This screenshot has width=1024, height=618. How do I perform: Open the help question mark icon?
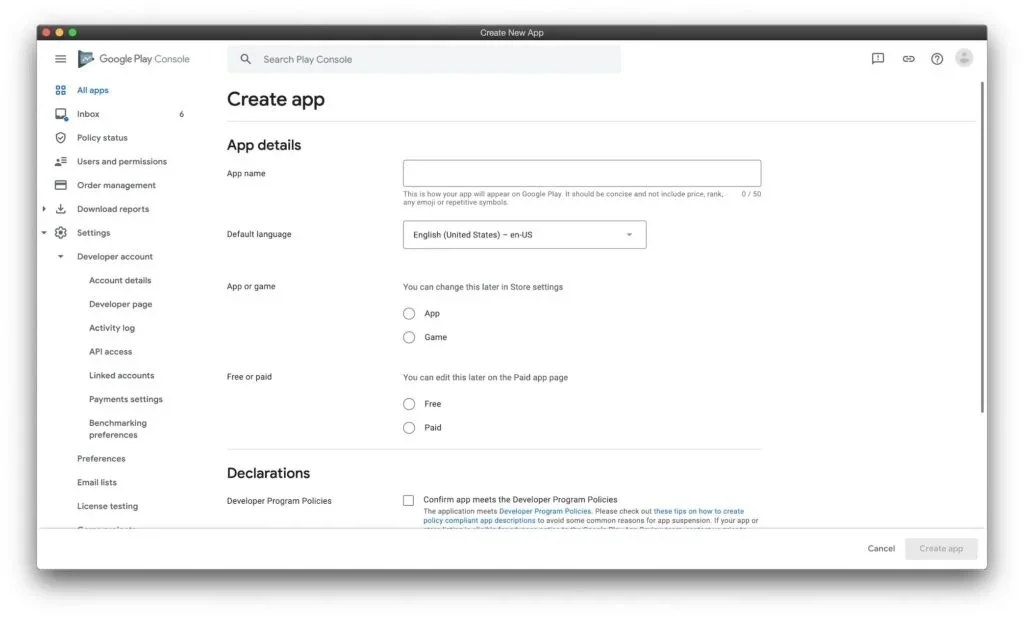pyautogui.click(x=937, y=59)
